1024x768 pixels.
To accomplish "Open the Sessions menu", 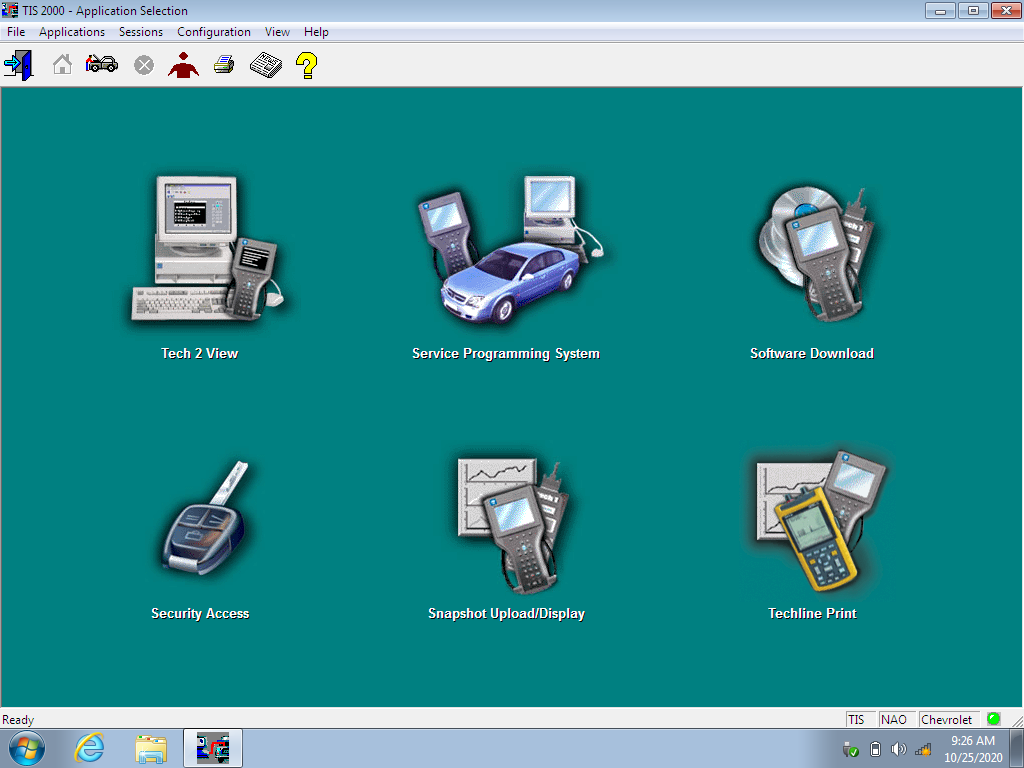I will point(140,31).
